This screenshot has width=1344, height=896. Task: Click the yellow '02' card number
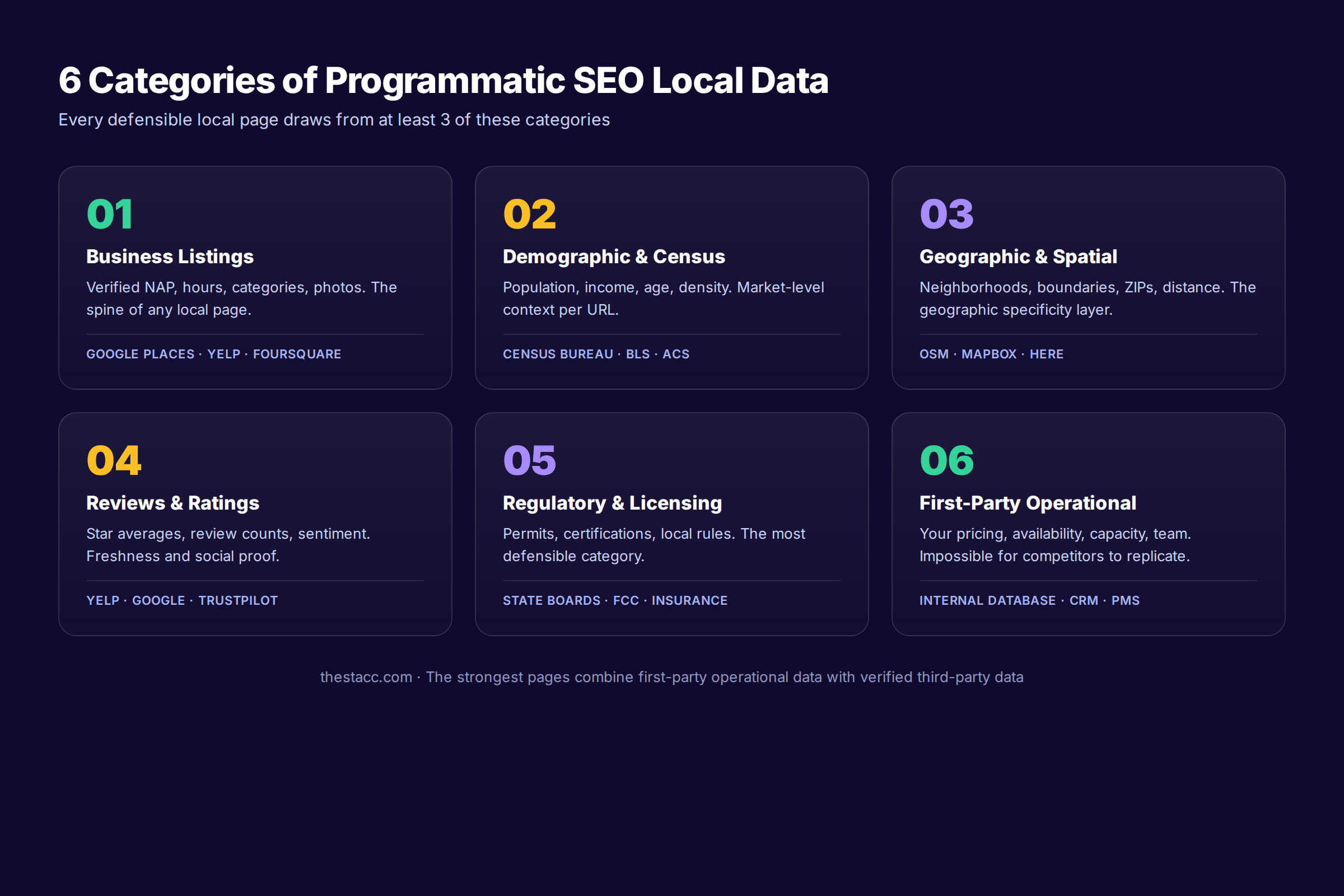coord(530,214)
